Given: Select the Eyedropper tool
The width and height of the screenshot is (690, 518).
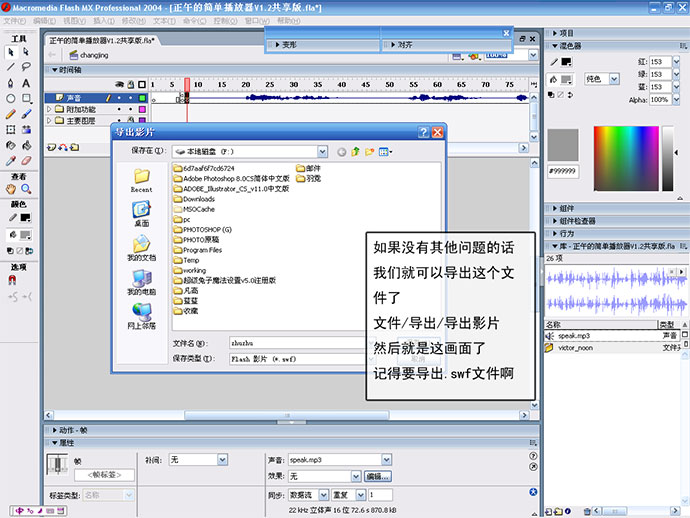Looking at the screenshot, I should 11,161.
